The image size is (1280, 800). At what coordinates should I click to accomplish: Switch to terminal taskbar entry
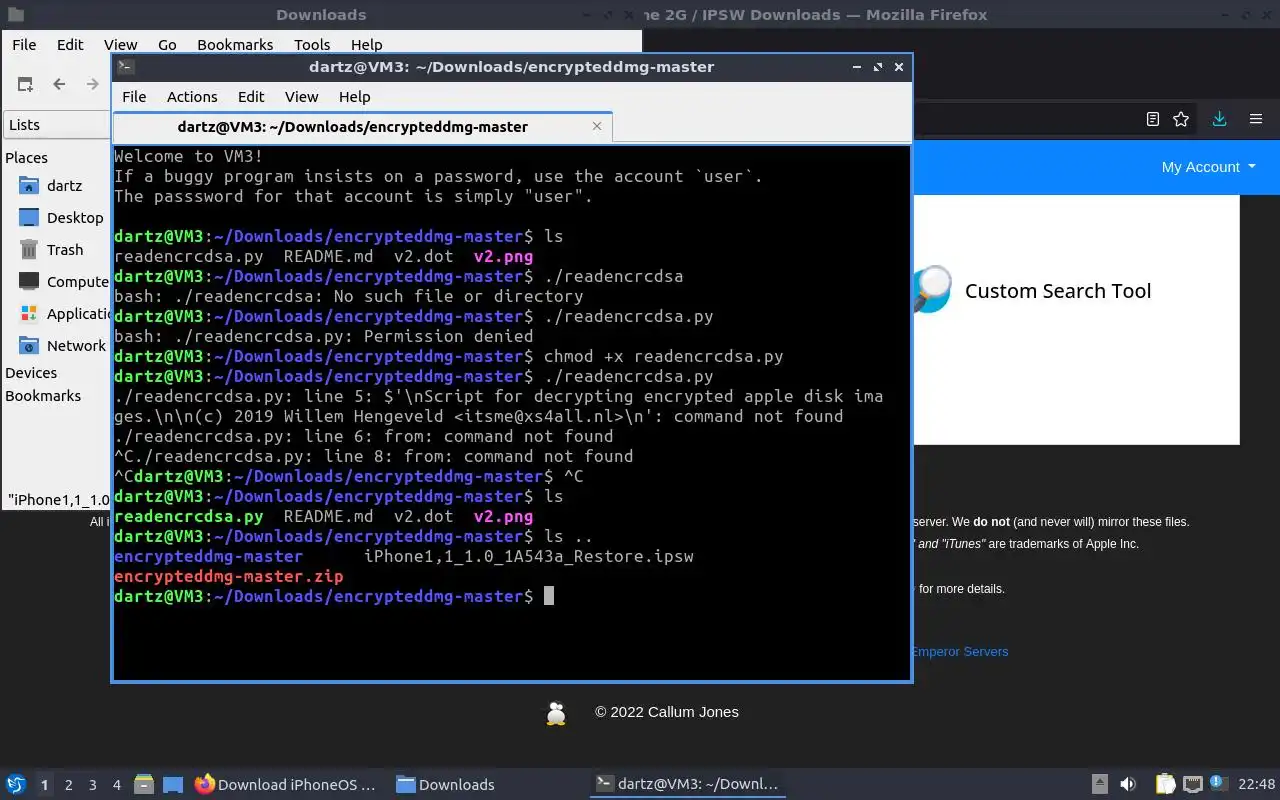(x=686, y=785)
